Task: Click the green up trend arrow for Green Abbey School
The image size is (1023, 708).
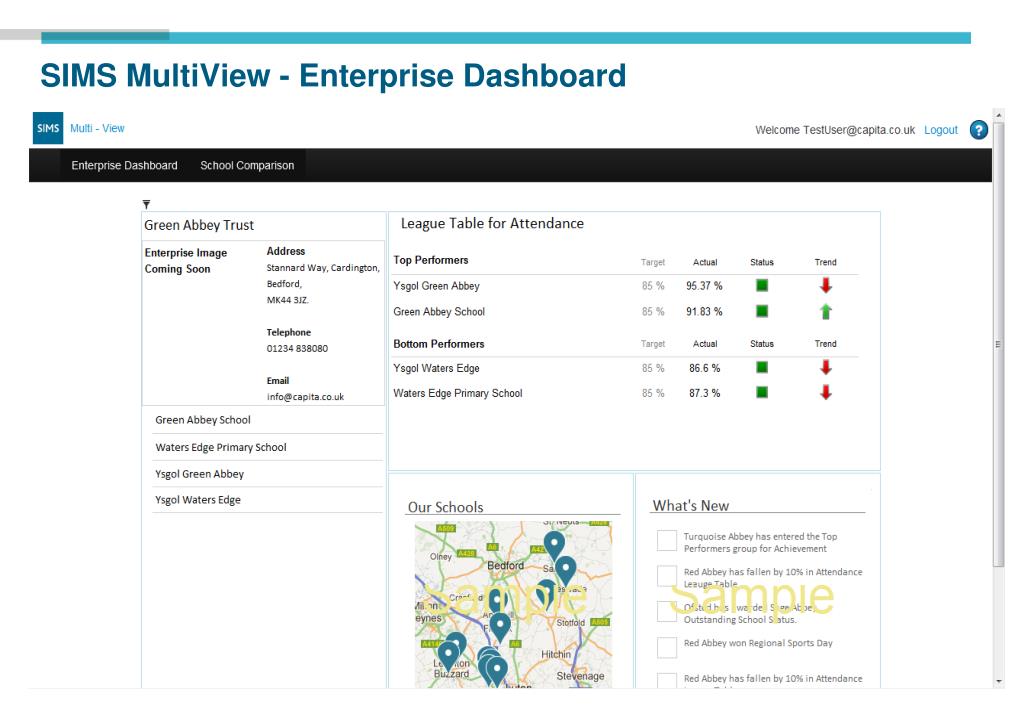Action: [x=825, y=312]
